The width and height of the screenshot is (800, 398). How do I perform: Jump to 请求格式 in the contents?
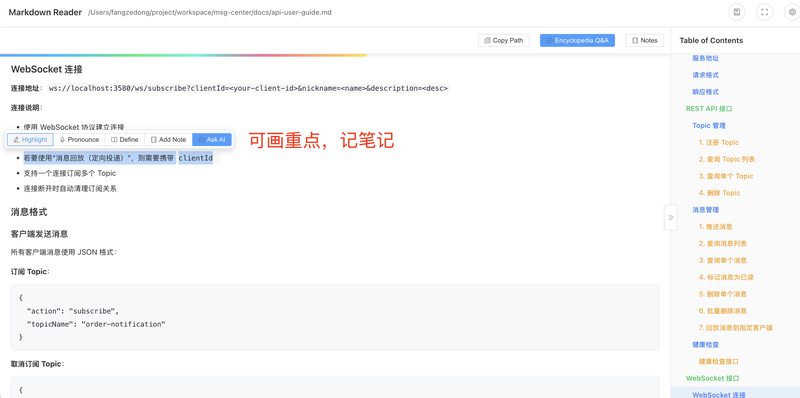click(706, 75)
